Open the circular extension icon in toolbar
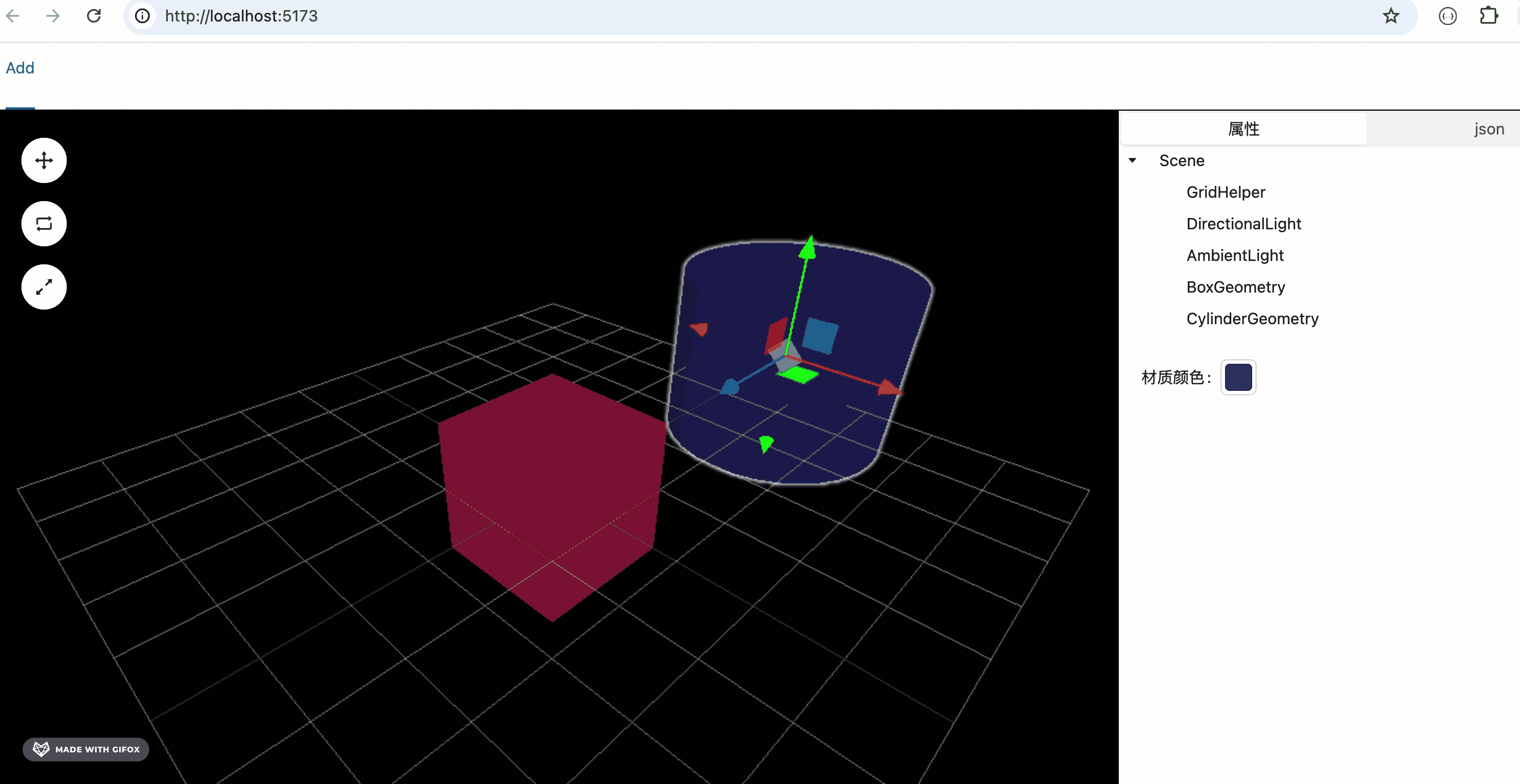Screen dimensions: 1520x784 point(1448,16)
